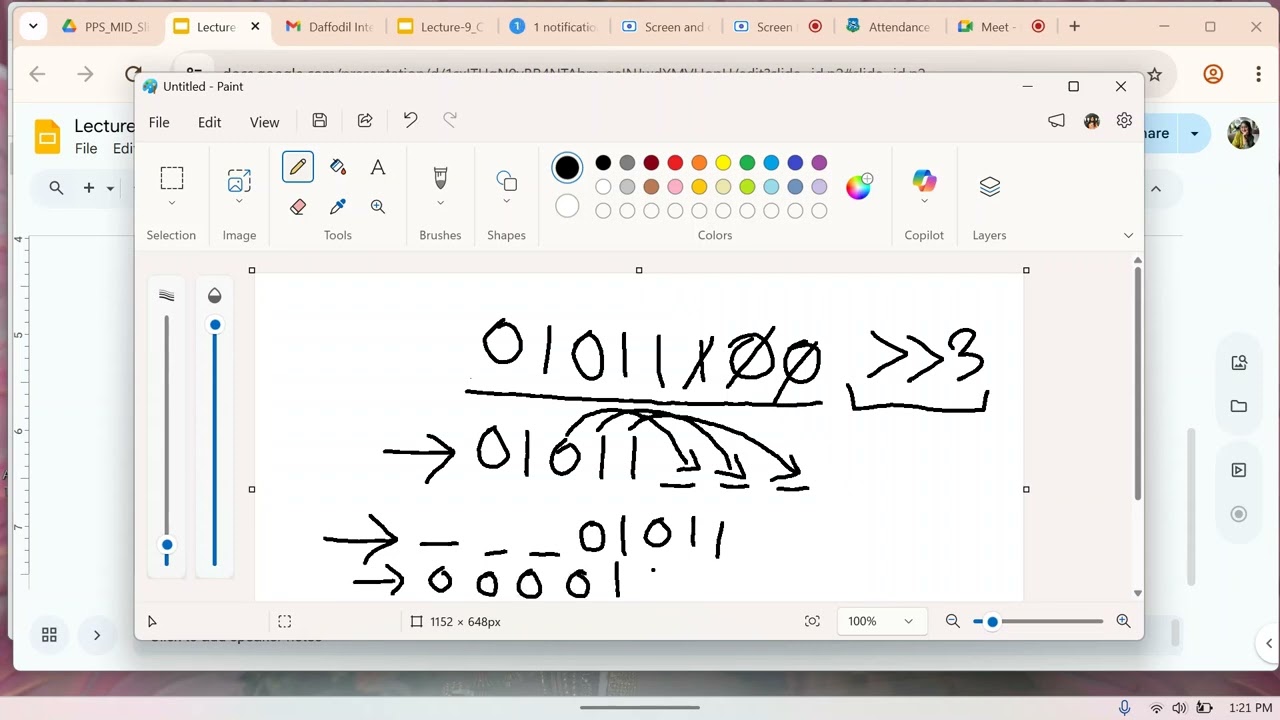Open a new Chrome tab
The image size is (1280, 720).
point(1074,27)
